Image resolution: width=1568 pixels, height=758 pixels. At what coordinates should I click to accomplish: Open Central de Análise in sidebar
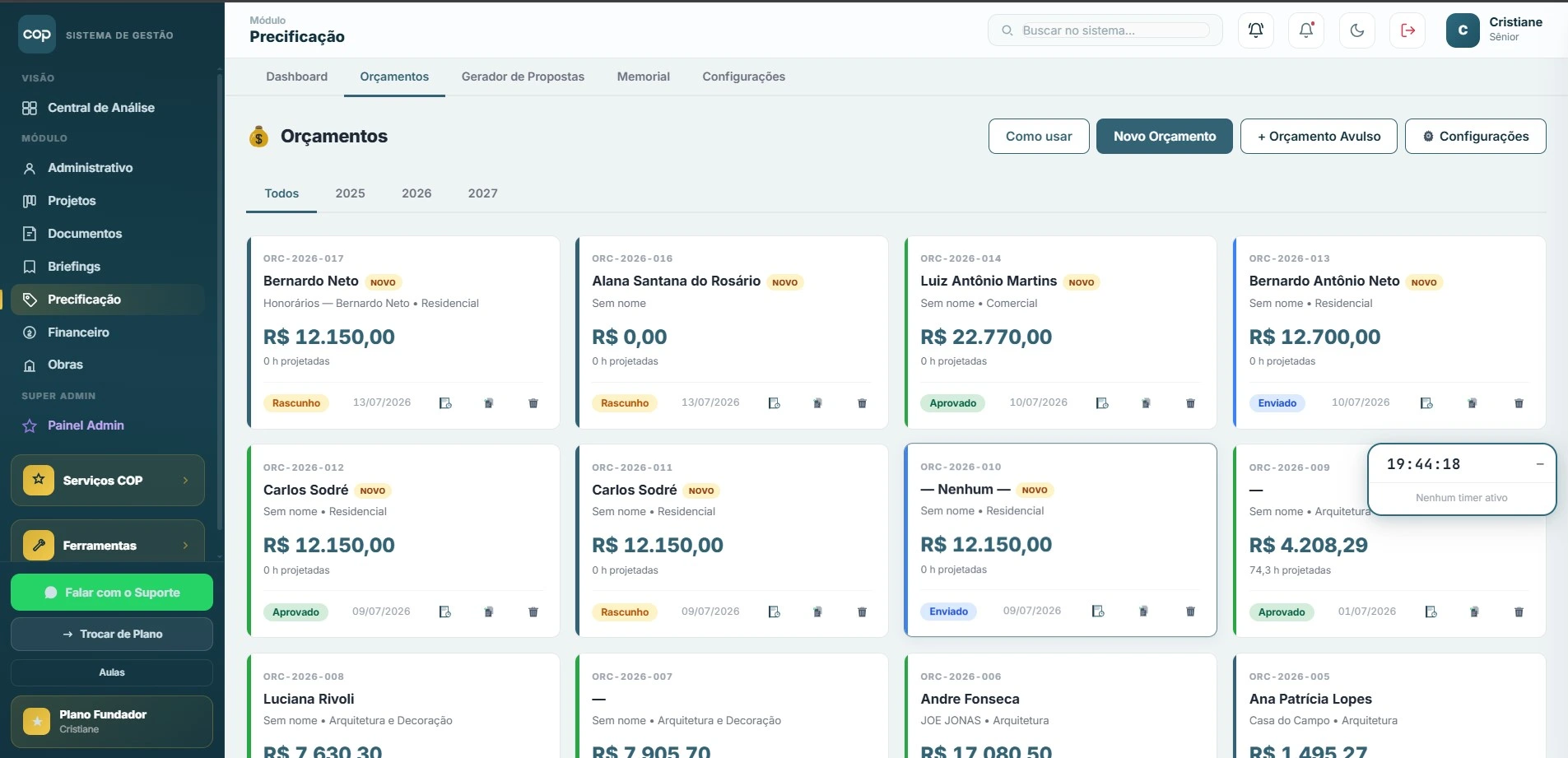pos(101,108)
